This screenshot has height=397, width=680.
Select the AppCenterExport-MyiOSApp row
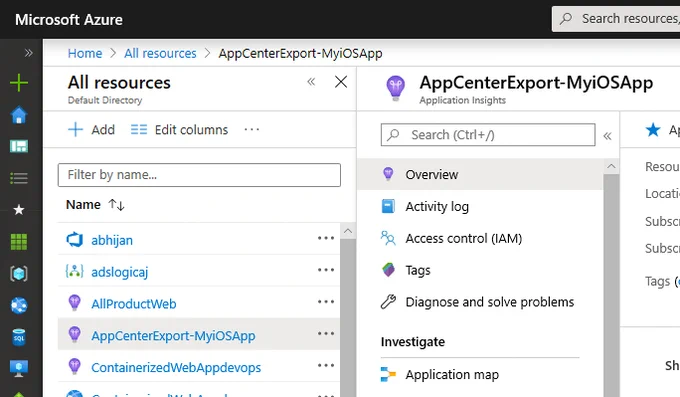click(x=199, y=334)
